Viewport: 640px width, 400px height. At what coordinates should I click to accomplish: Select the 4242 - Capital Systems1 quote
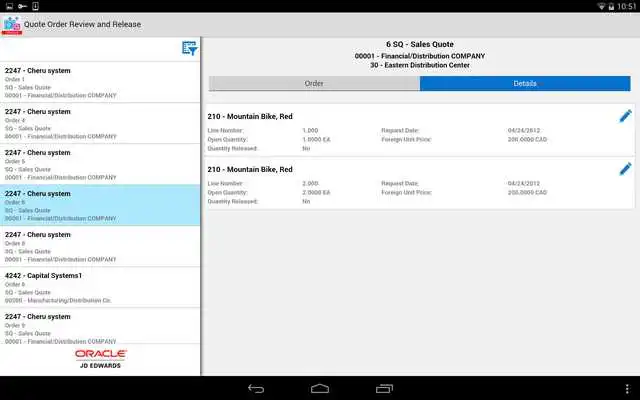[x=100, y=287]
